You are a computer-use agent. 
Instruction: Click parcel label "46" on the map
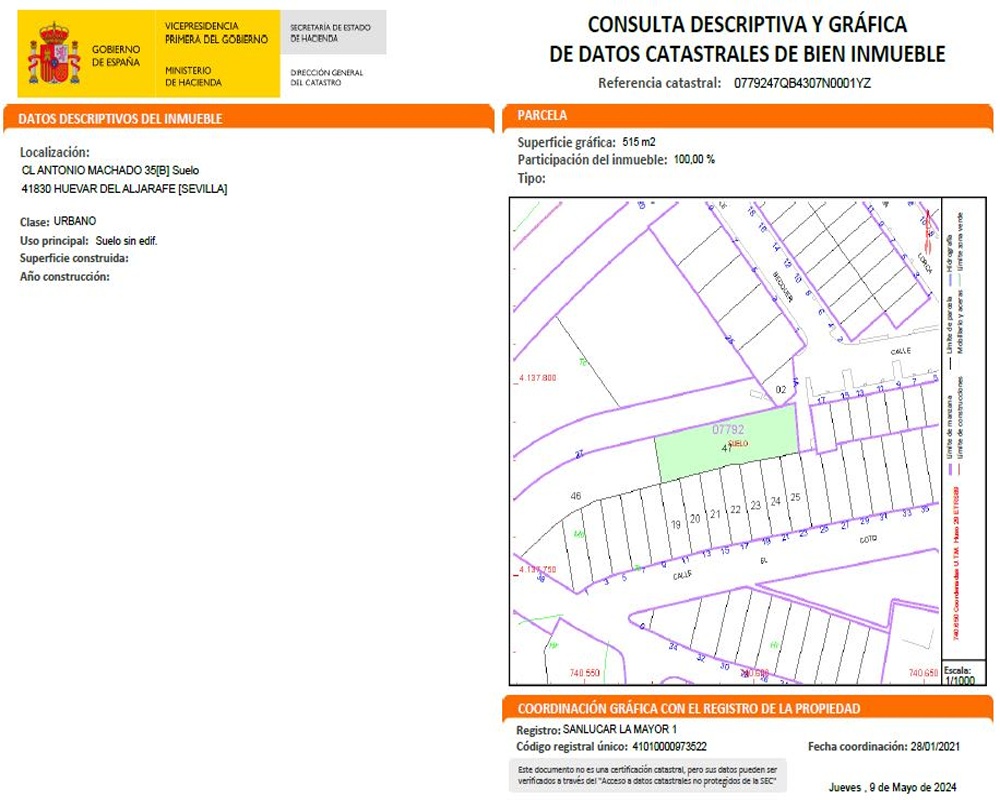pyautogui.click(x=576, y=496)
